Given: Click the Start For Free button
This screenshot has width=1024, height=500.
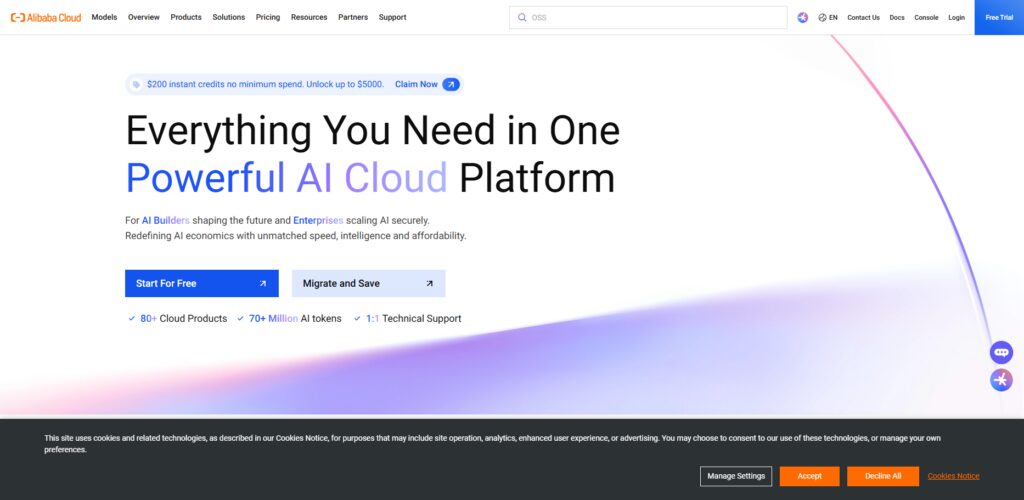Looking at the screenshot, I should point(202,283).
